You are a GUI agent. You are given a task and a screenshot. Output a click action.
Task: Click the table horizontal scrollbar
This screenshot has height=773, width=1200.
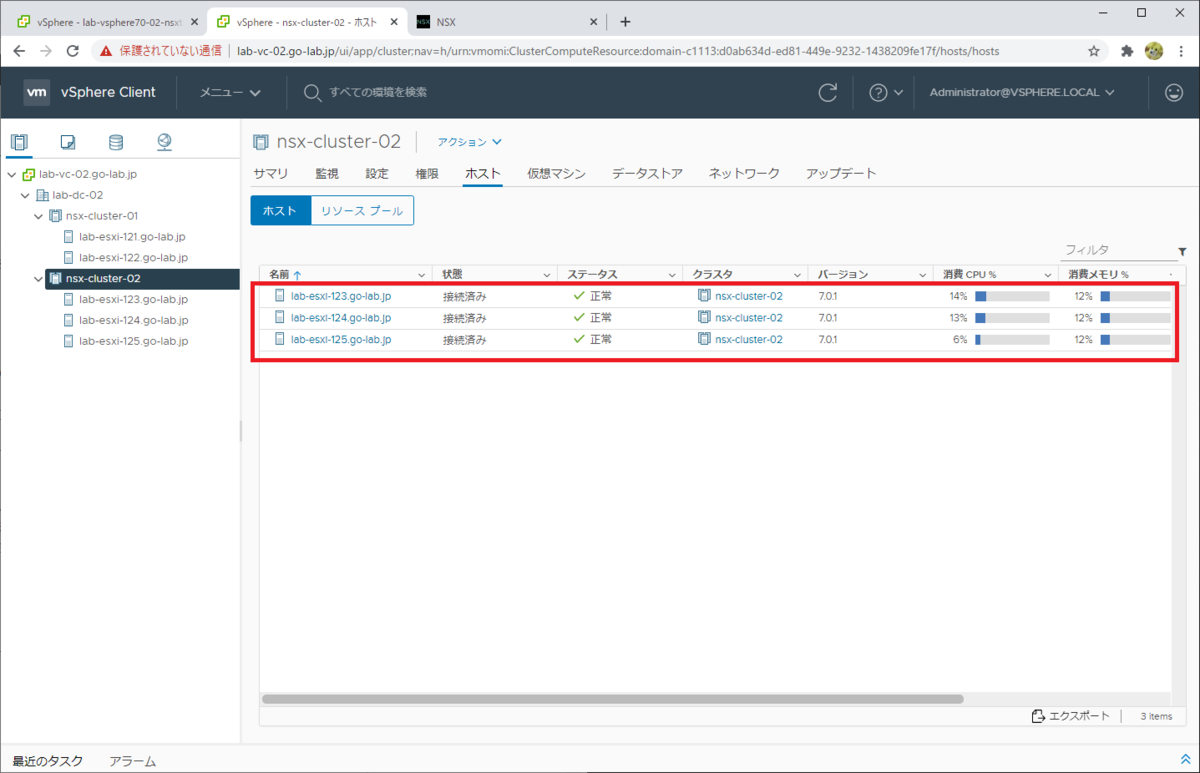612,699
